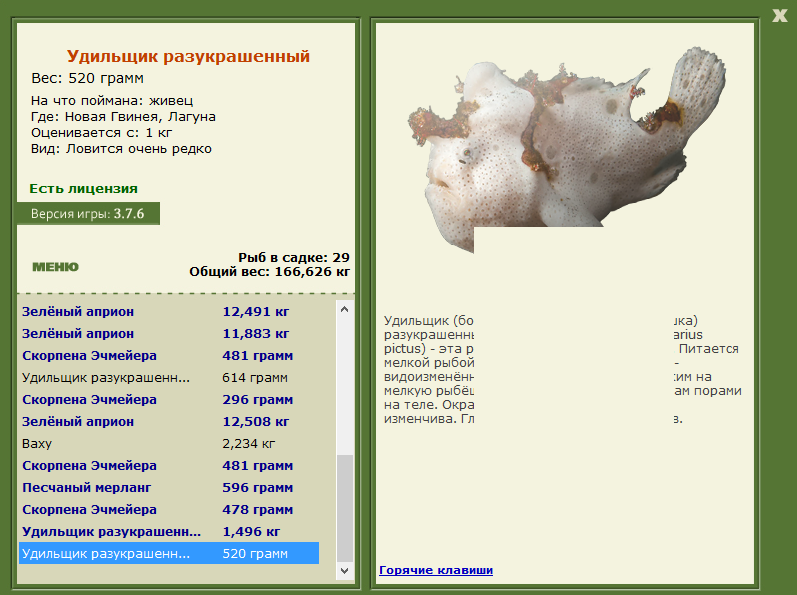Select Скорпена Эчмейера 296 грамм row
This screenshot has width=797, height=595.
point(169,399)
